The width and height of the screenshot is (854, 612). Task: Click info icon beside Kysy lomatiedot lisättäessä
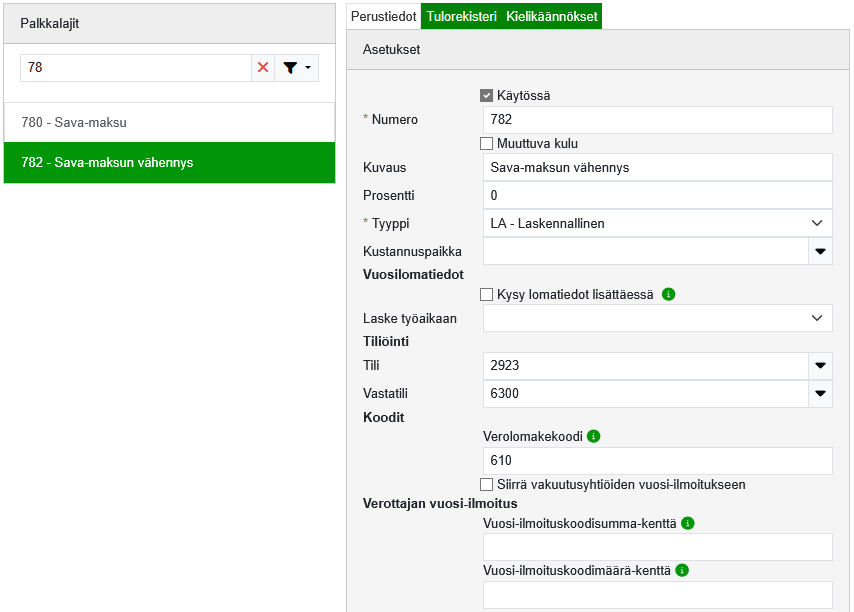(669, 295)
